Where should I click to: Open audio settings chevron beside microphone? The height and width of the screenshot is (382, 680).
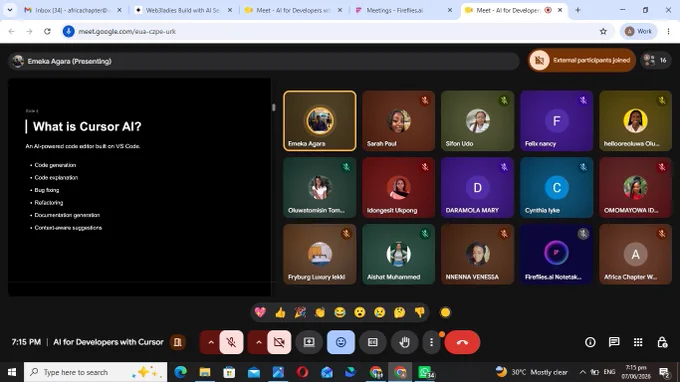coord(211,342)
